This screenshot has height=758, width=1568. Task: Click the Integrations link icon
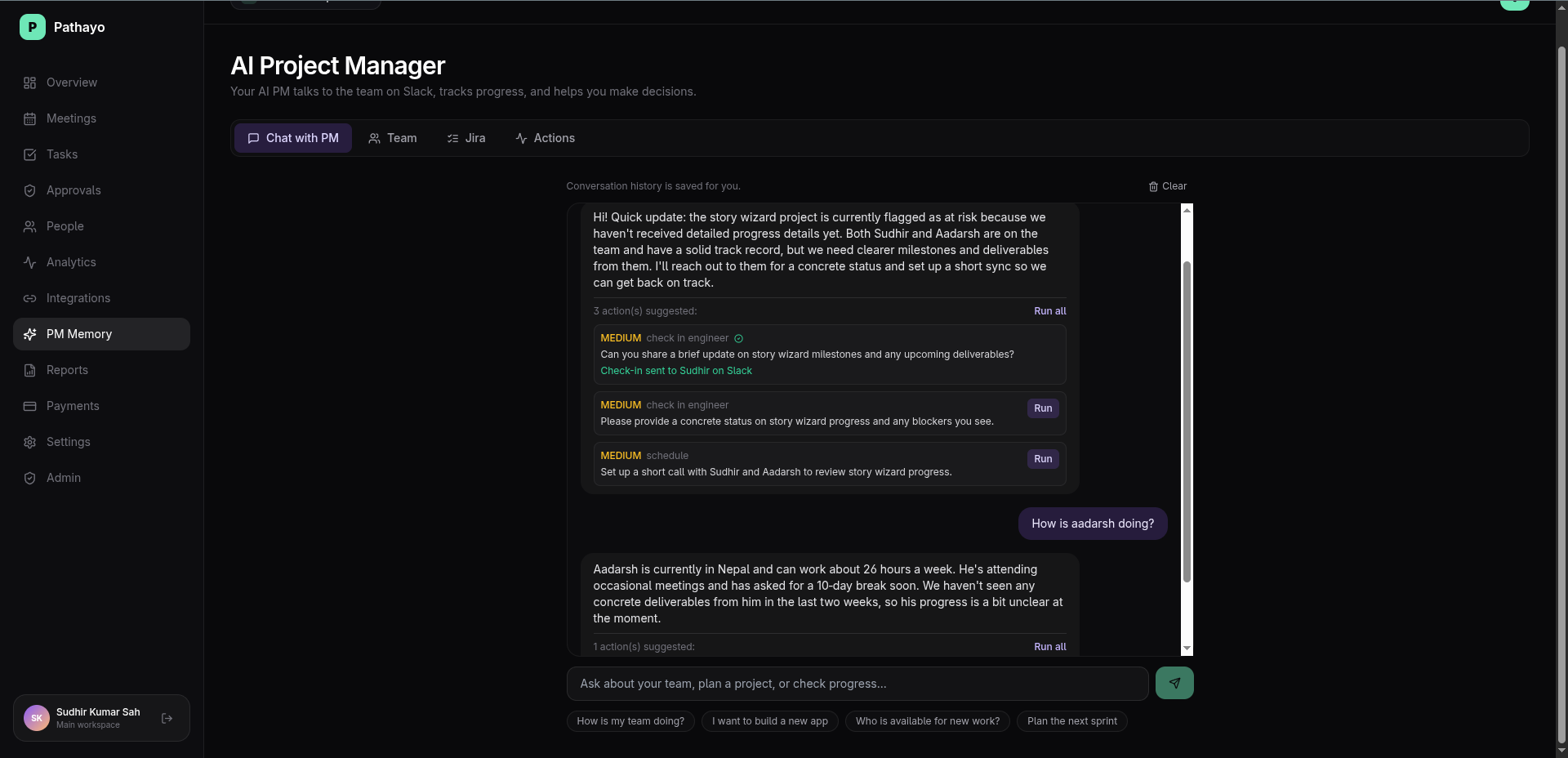pyautogui.click(x=30, y=298)
